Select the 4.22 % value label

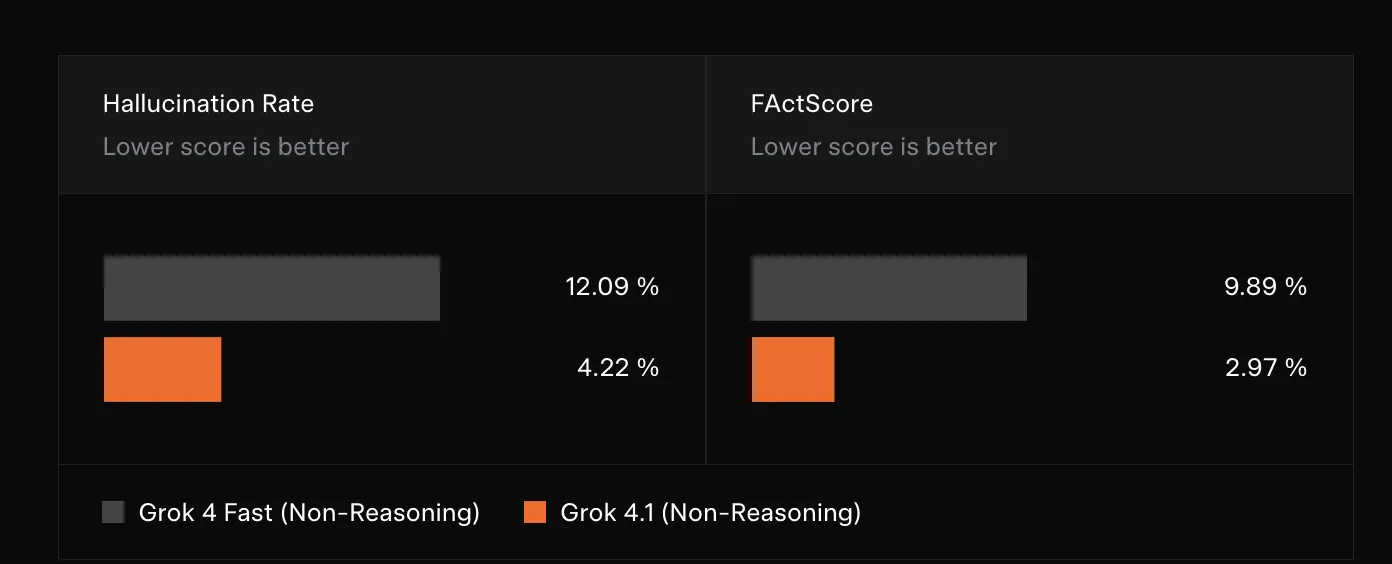[618, 368]
